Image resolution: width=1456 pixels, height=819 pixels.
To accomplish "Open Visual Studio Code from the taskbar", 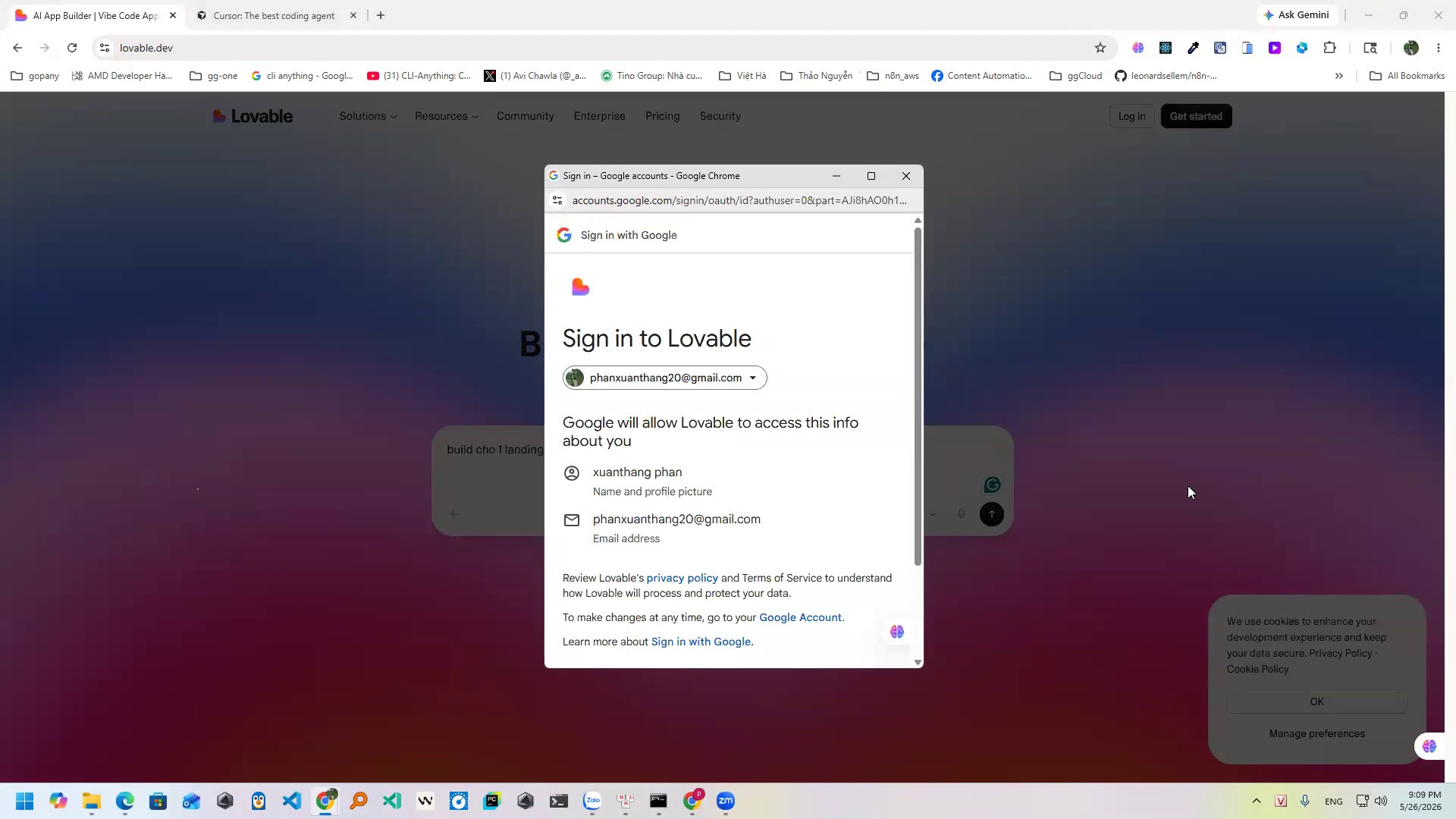I will pos(292,801).
